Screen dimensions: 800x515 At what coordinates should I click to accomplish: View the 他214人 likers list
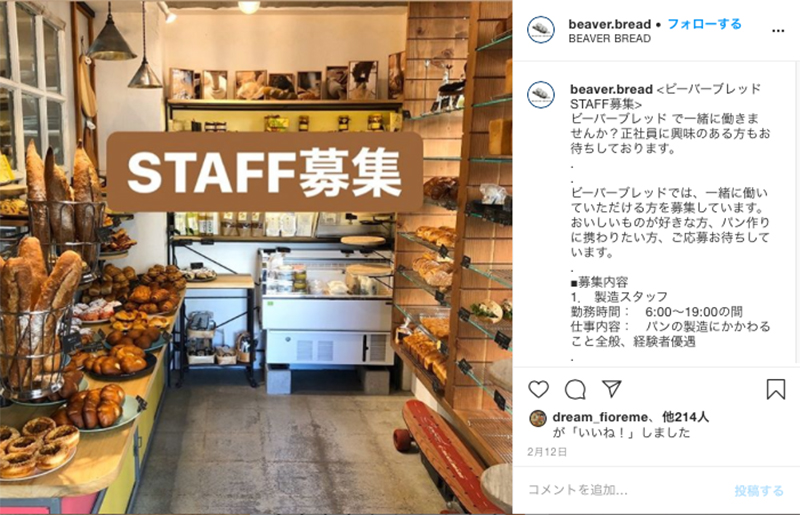tap(685, 417)
